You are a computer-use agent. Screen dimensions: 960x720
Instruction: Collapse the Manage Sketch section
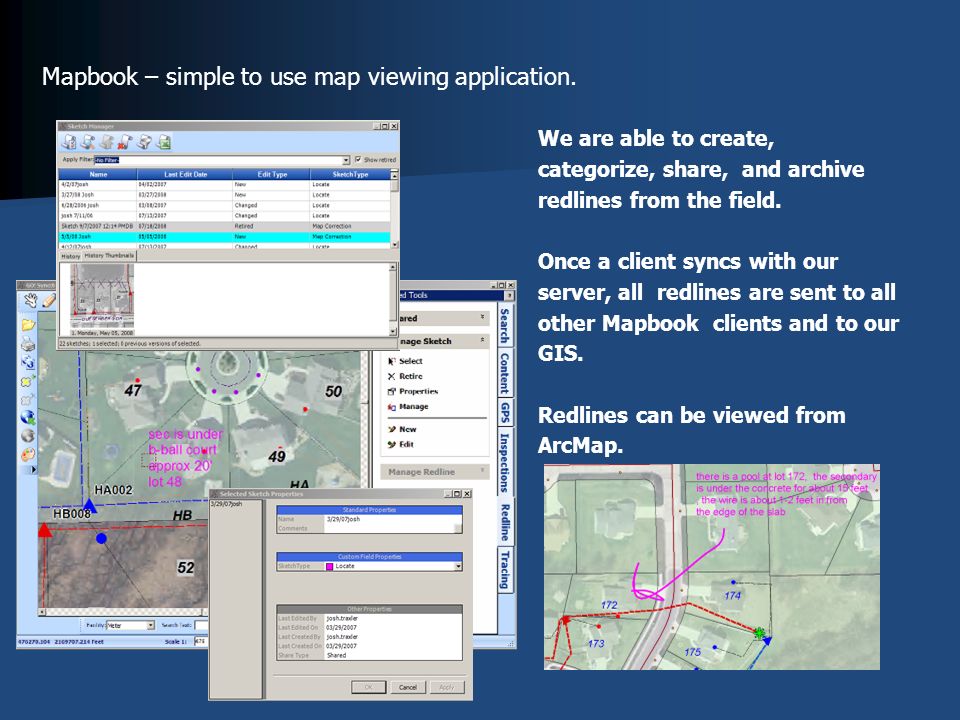[x=482, y=340]
